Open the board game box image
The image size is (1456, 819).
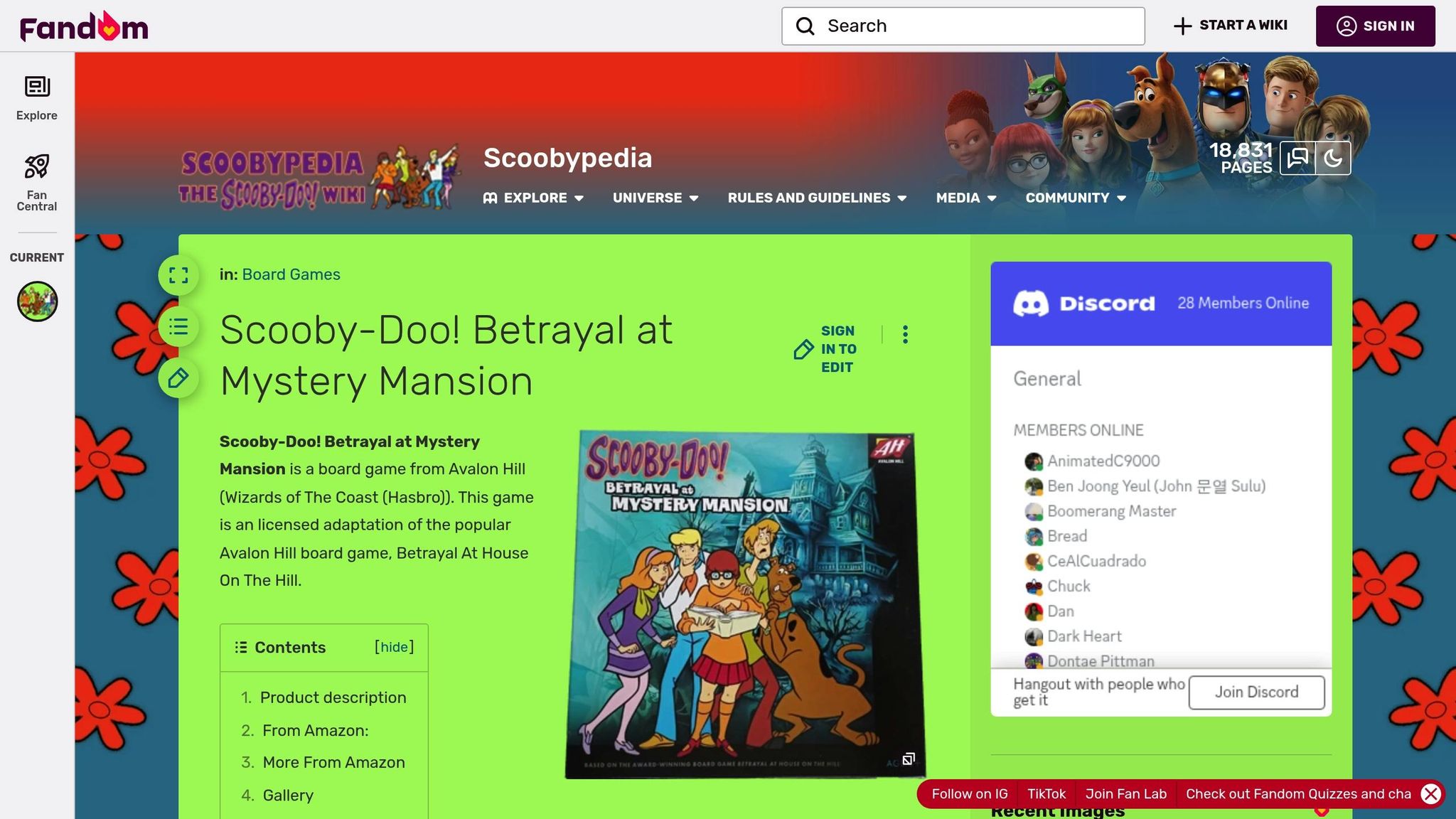tap(745, 604)
